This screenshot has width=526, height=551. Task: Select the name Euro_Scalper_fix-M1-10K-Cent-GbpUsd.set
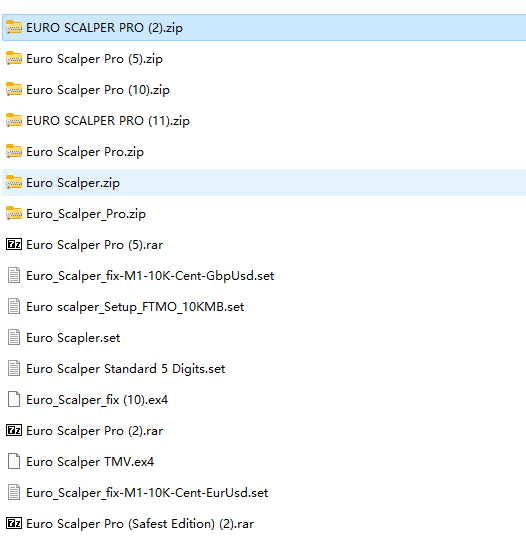click(x=150, y=276)
